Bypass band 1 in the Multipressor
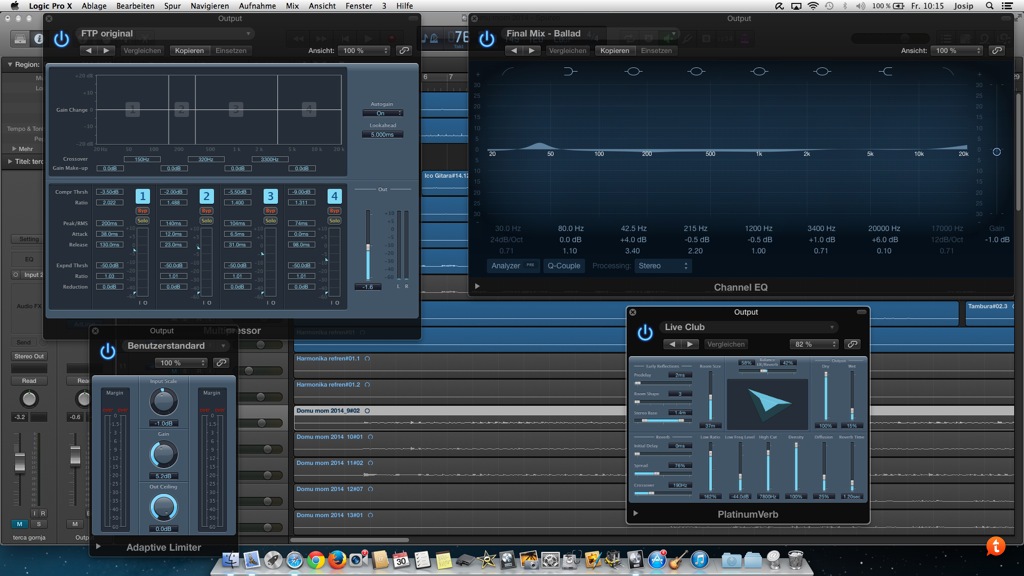Screen dimensions: 1024x576 [x=142, y=211]
